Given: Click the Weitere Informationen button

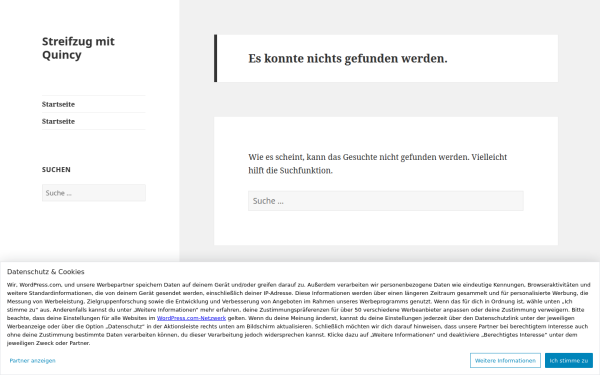Looking at the screenshot, I should tap(505, 360).
